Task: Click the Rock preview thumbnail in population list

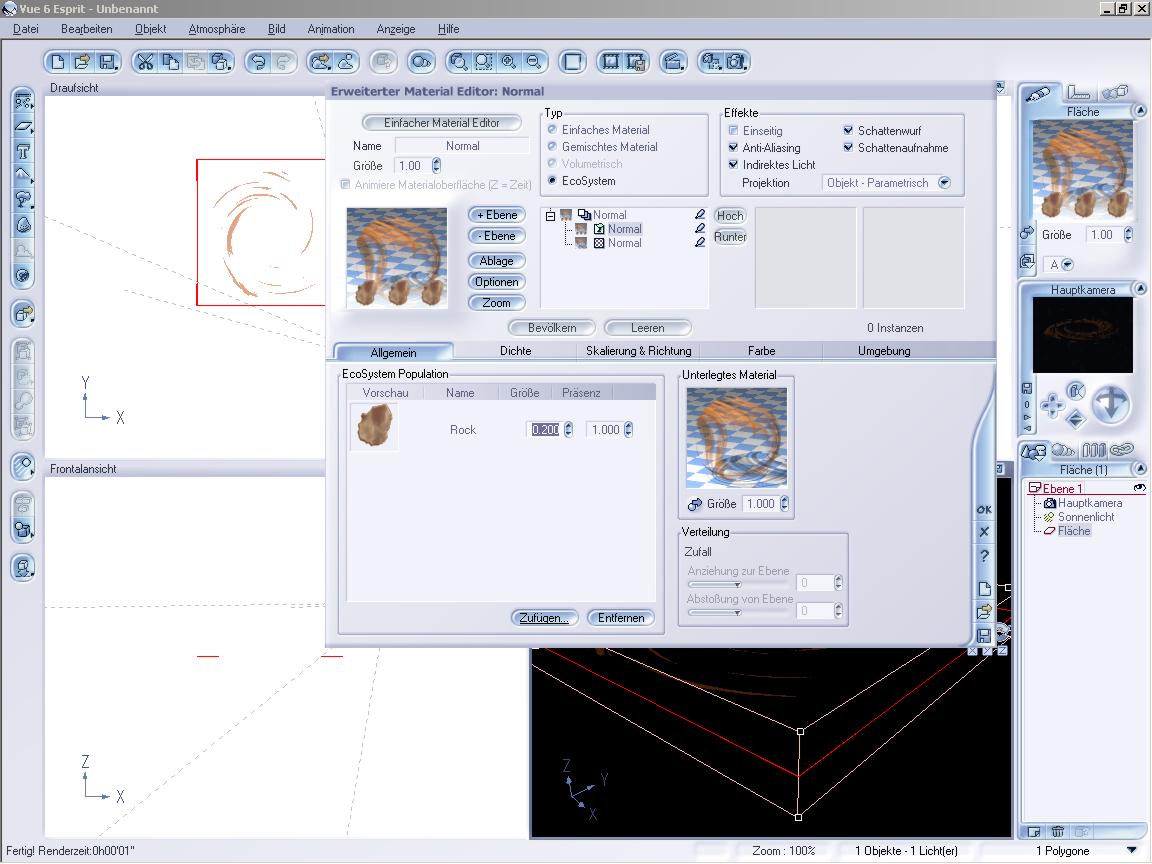Action: [x=375, y=426]
